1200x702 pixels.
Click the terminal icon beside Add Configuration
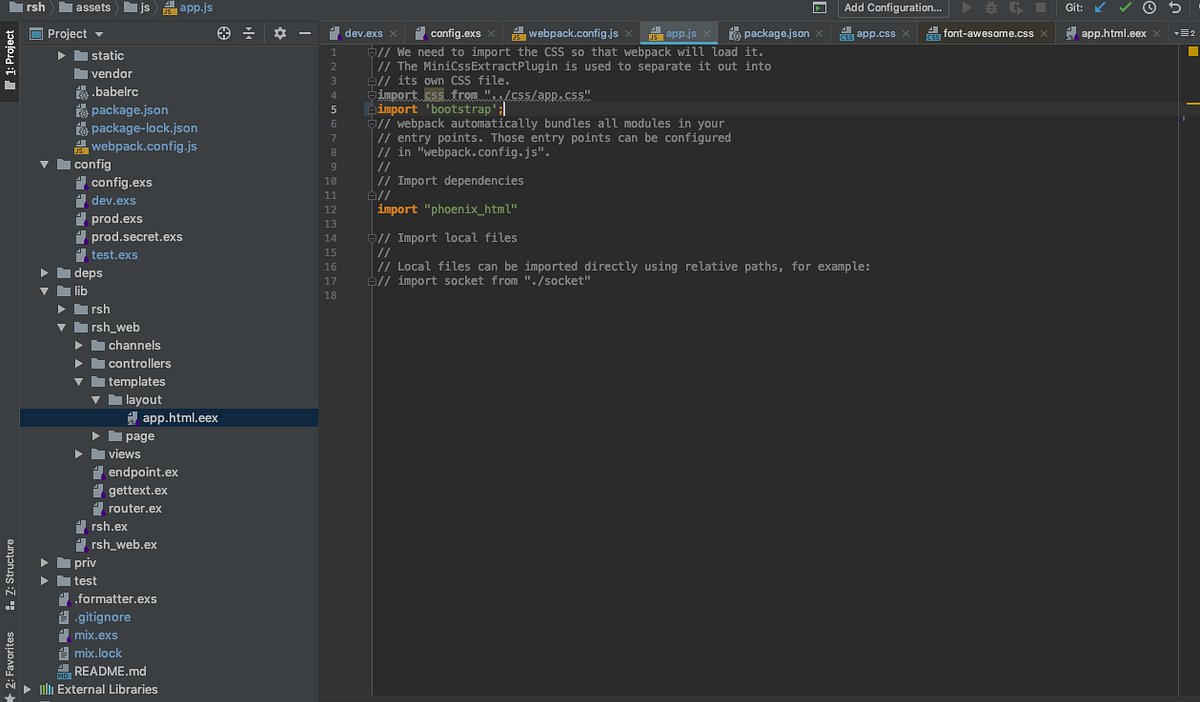[820, 8]
